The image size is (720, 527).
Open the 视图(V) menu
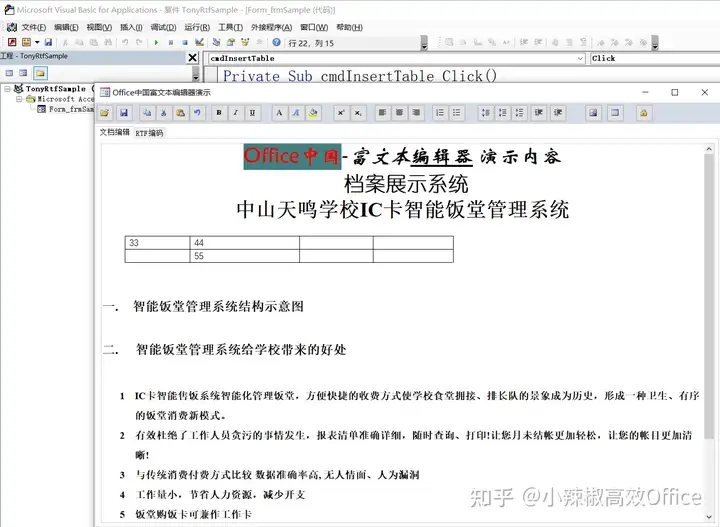pos(99,28)
